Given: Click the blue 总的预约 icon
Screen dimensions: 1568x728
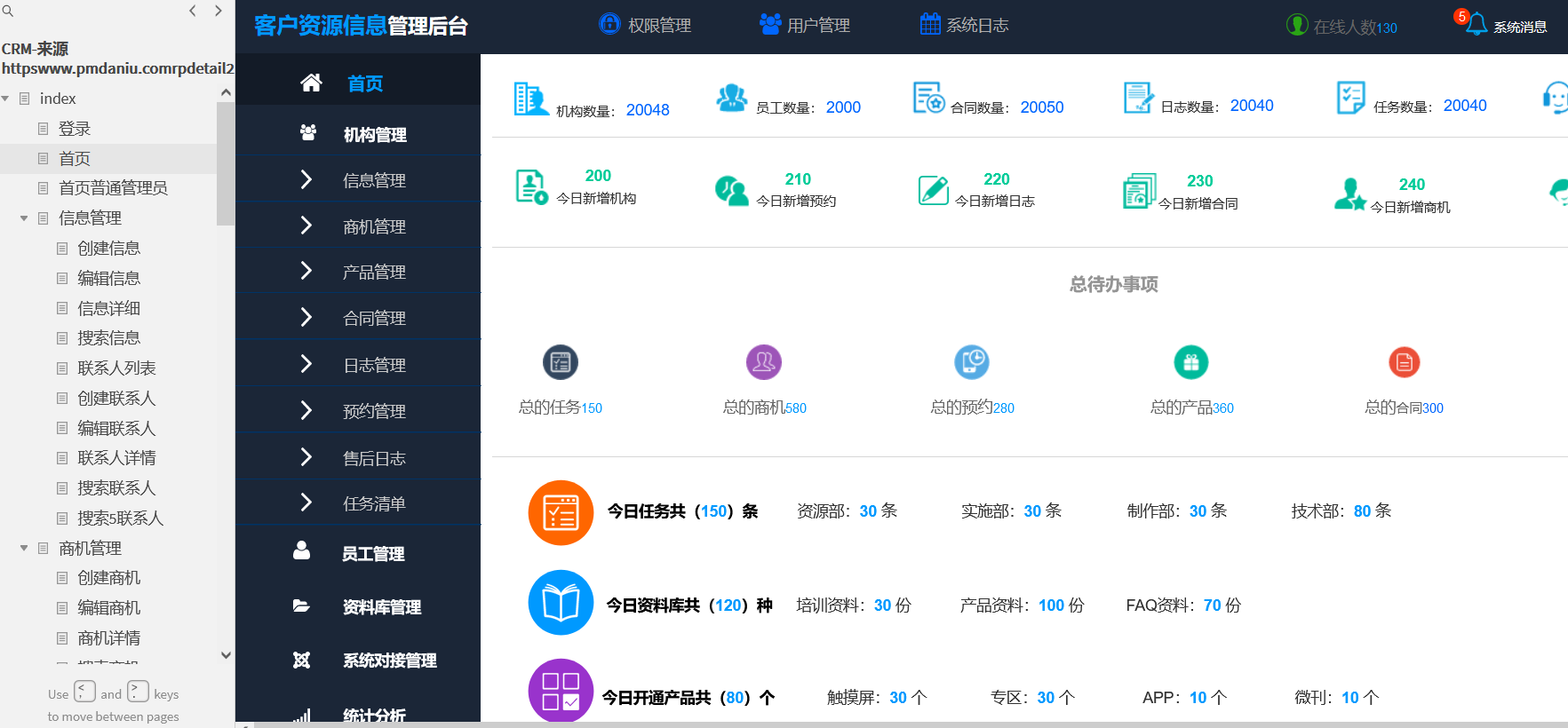Looking at the screenshot, I should point(972,362).
